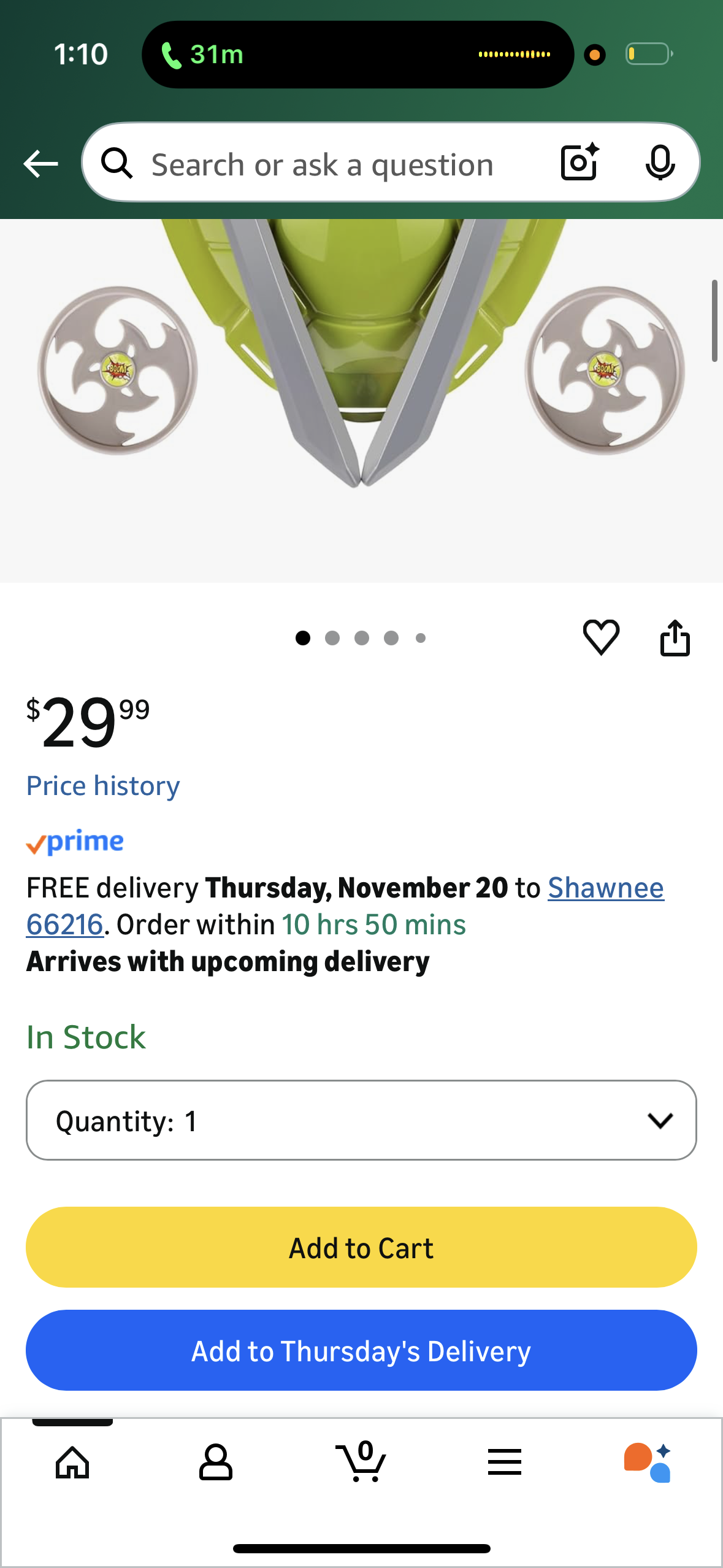Screen dimensions: 723x1568
Task: Select the fourth image carousel dot
Action: point(391,638)
